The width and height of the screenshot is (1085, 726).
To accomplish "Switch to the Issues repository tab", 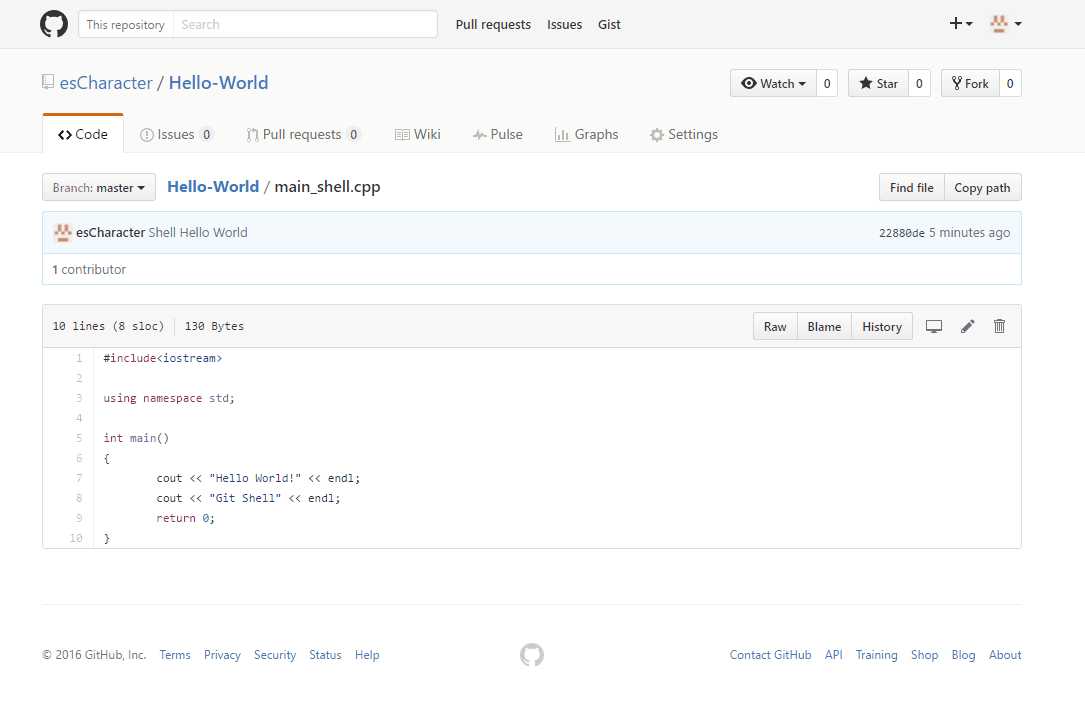I will click(176, 134).
